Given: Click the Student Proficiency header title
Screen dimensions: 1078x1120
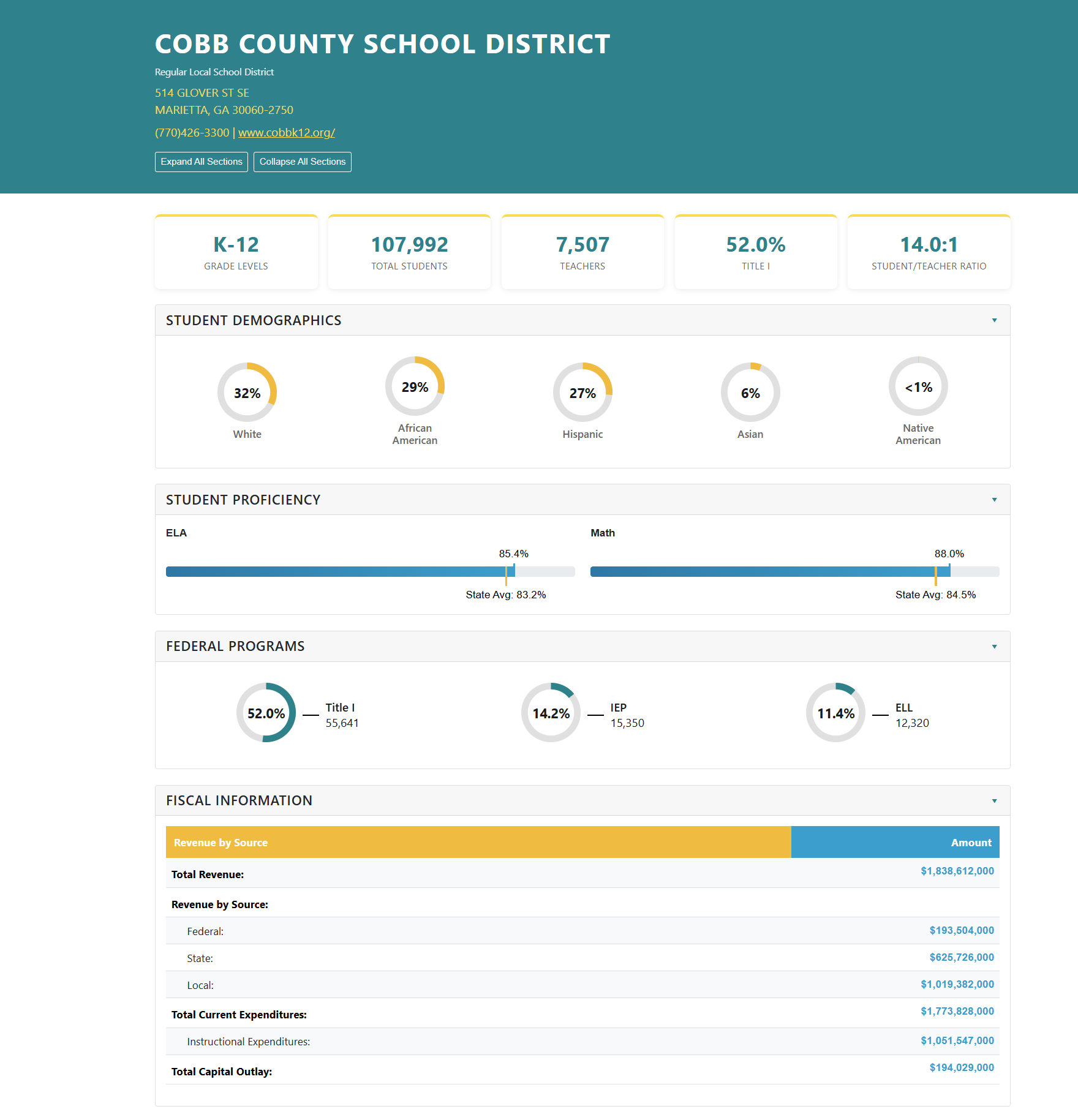Looking at the screenshot, I should click(x=243, y=500).
